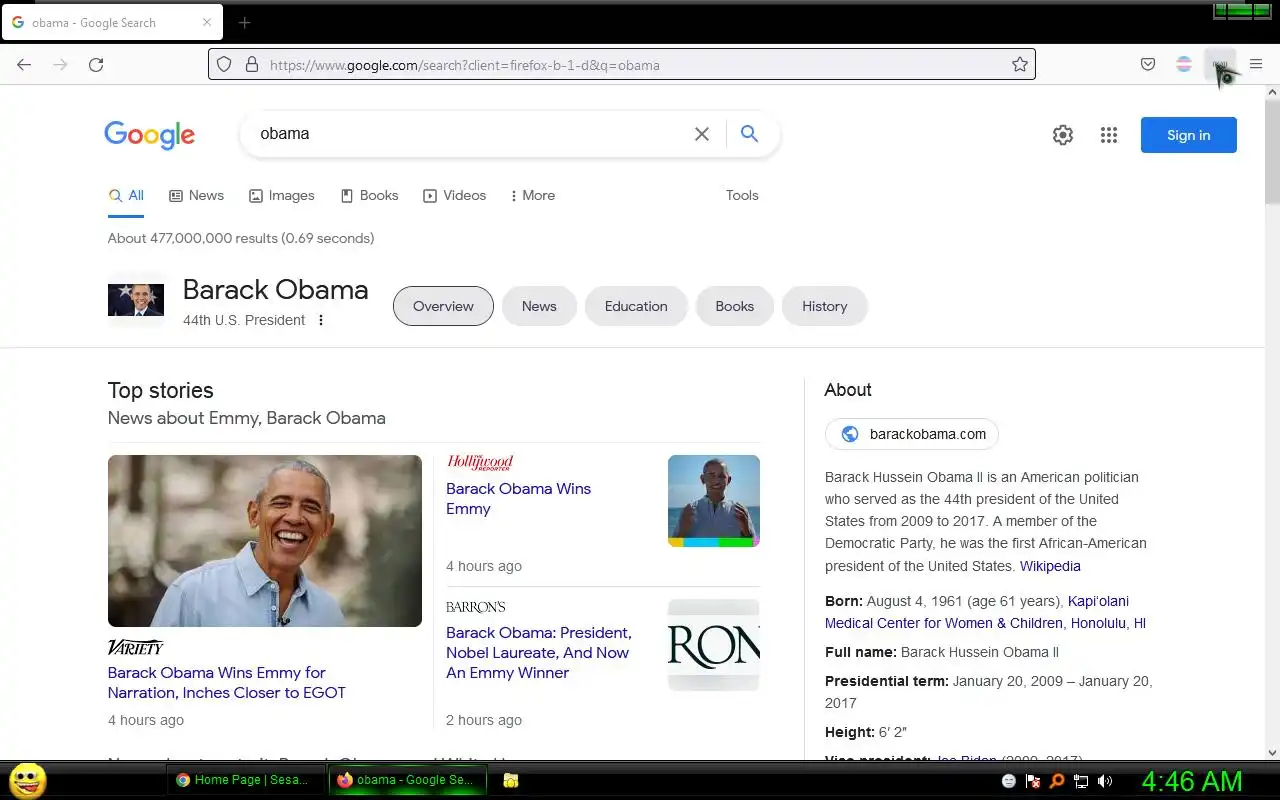
Task: Click the Sign in button
Action: (x=1189, y=135)
